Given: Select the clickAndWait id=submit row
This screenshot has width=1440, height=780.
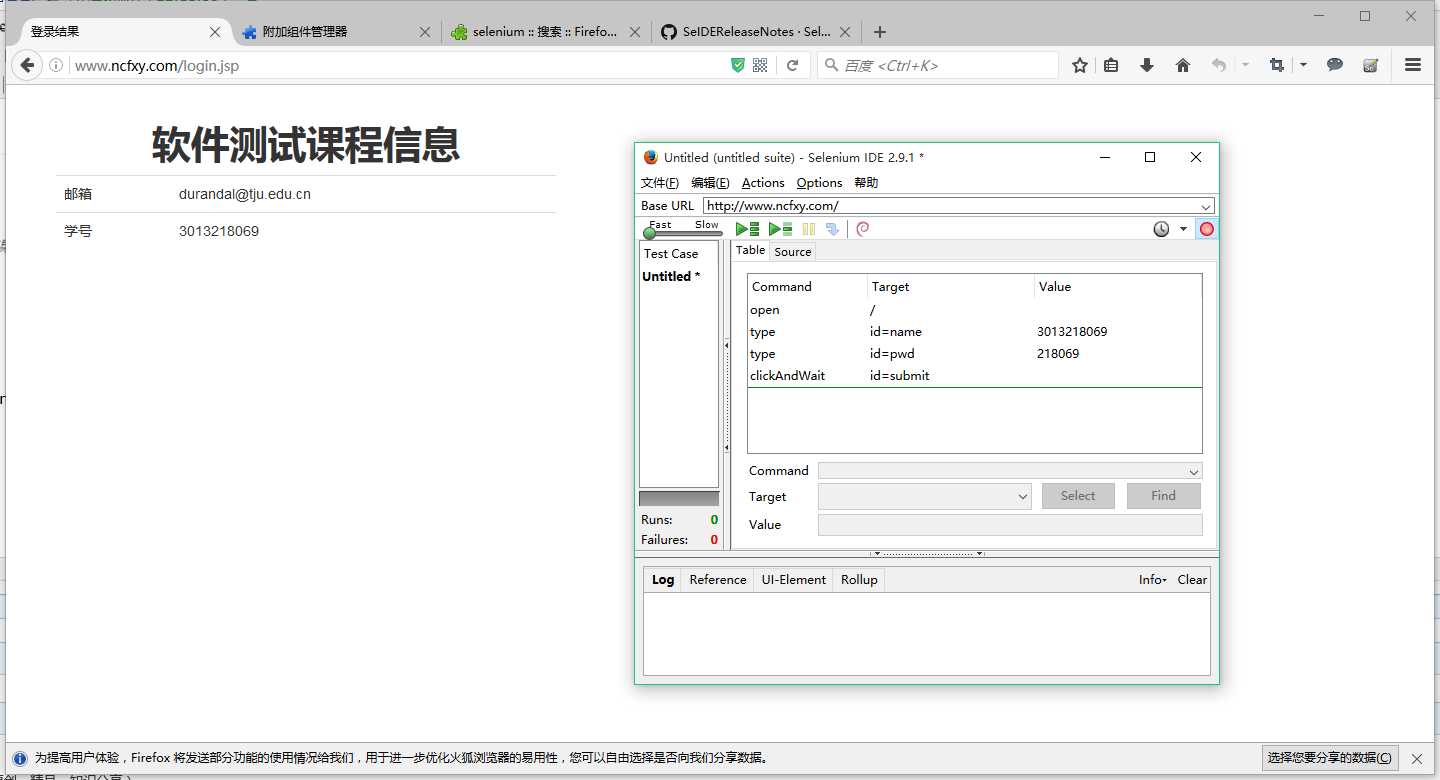Looking at the screenshot, I should (x=975, y=376).
